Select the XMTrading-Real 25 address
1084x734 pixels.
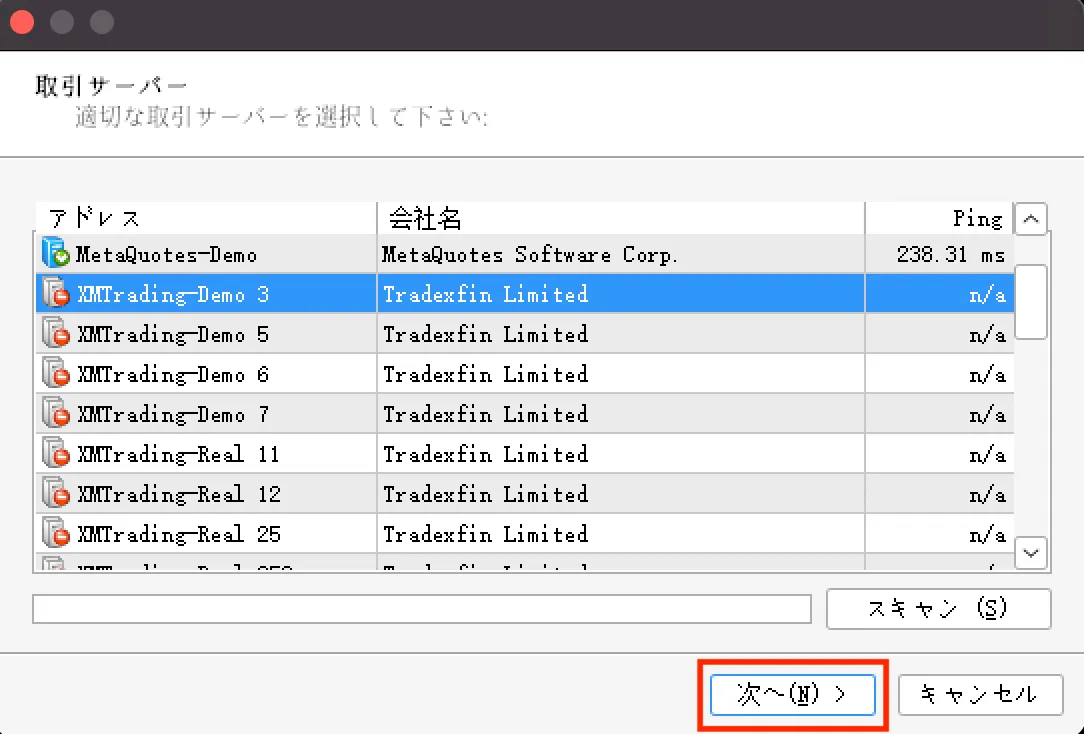point(178,535)
